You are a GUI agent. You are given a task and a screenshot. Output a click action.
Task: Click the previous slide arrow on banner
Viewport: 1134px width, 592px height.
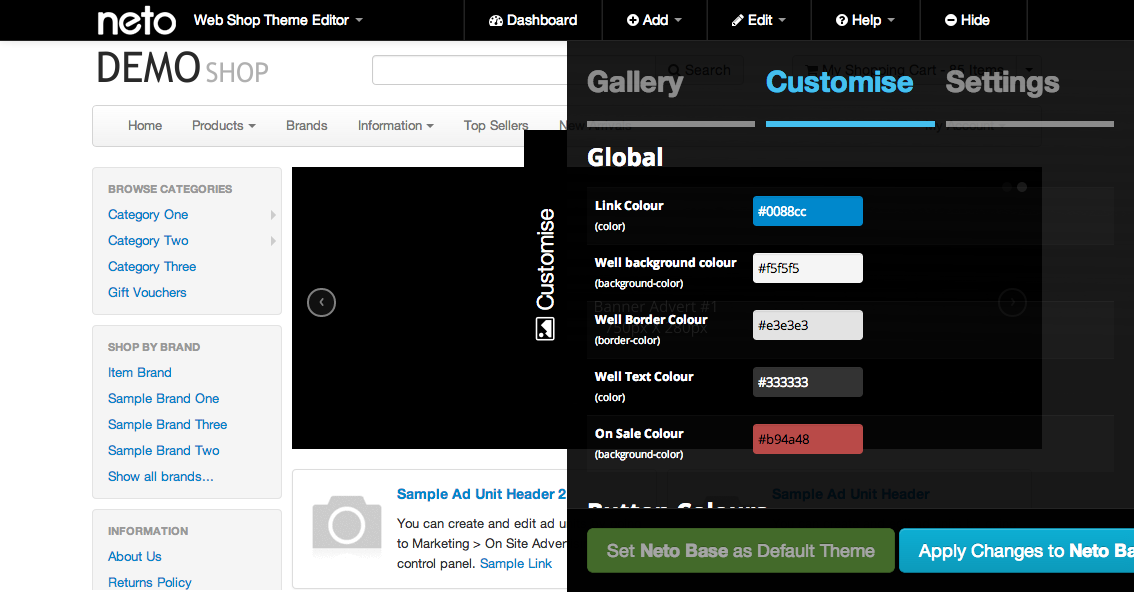pyautogui.click(x=321, y=302)
